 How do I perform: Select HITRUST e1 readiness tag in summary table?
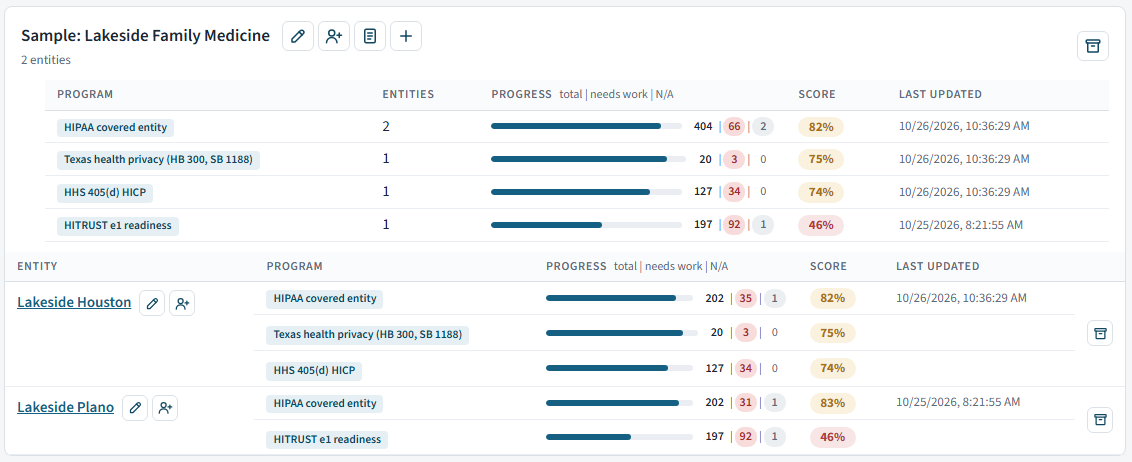(x=118, y=225)
